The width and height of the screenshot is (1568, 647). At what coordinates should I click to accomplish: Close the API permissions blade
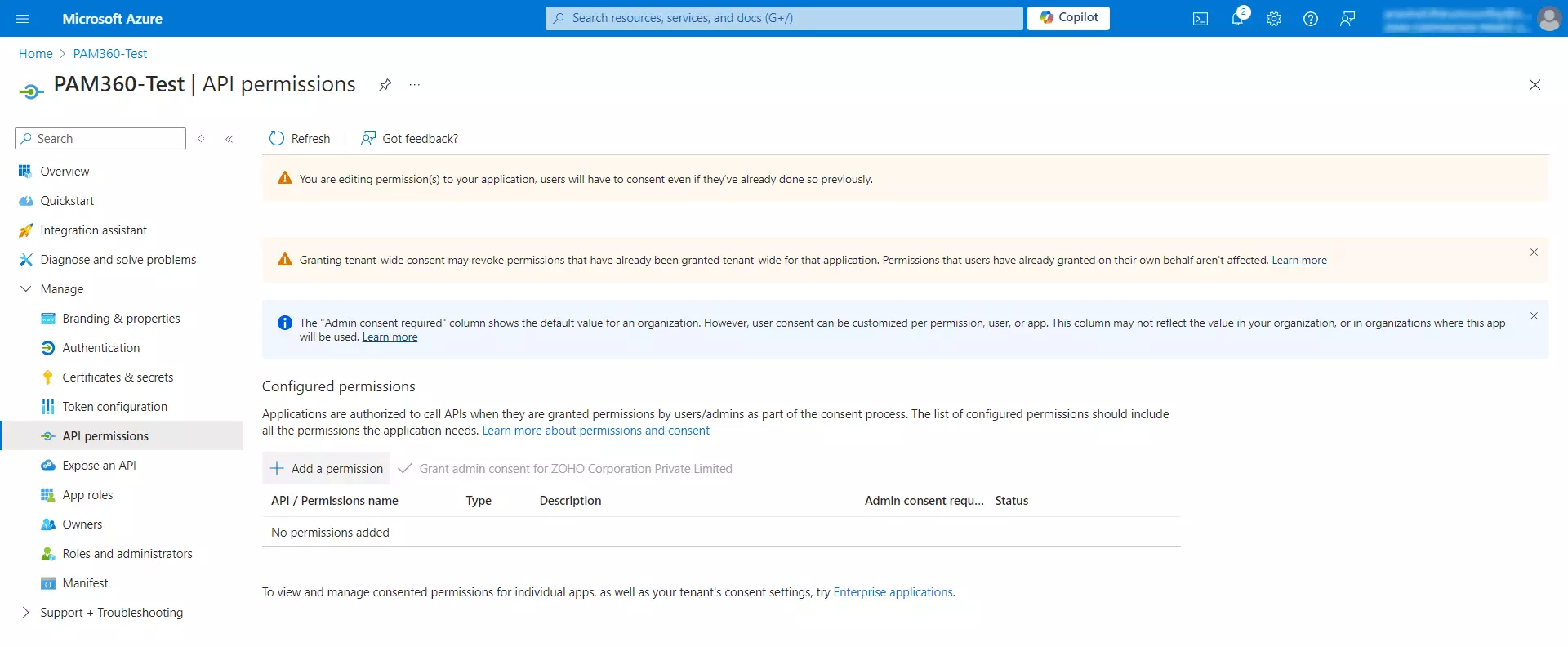tap(1535, 85)
